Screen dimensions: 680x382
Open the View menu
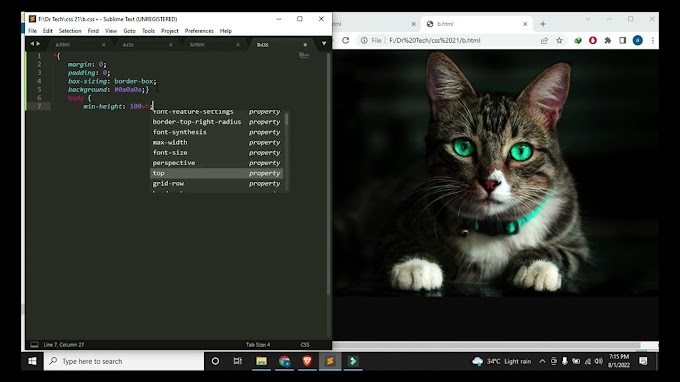(x=111, y=31)
